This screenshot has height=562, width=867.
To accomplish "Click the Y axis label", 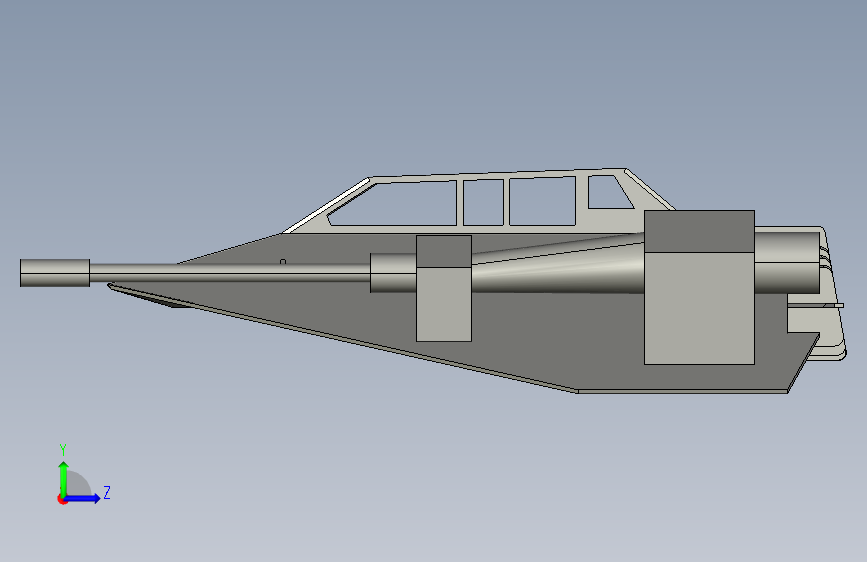I will [x=63, y=450].
